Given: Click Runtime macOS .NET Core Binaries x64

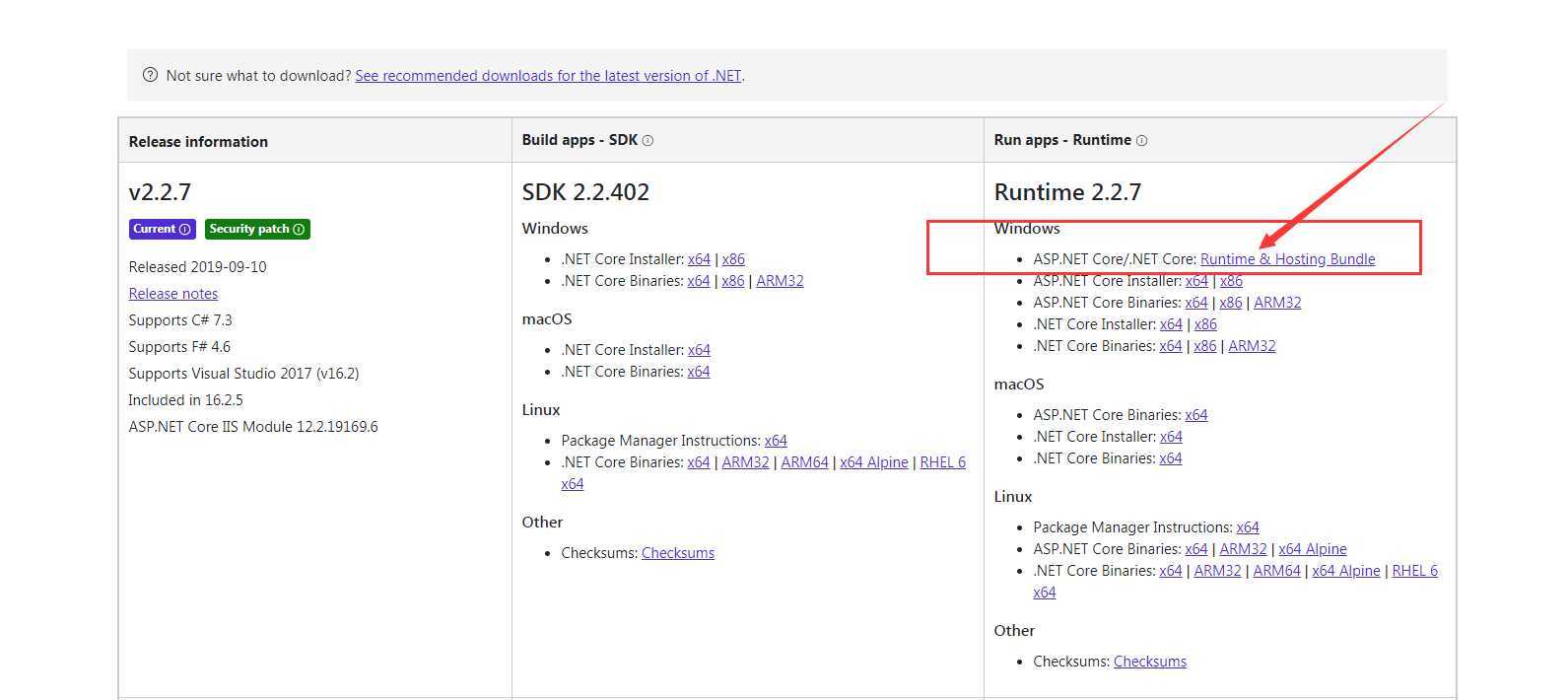Looking at the screenshot, I should 1171,458.
